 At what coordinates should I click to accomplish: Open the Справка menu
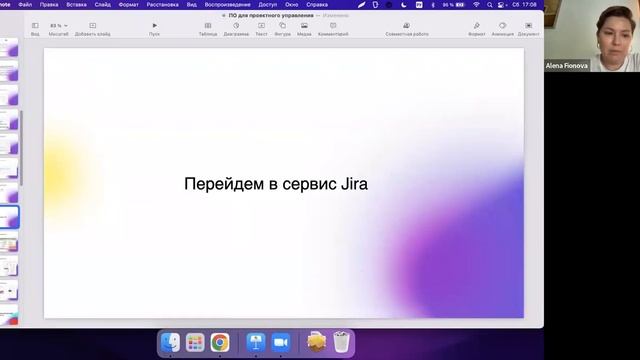[317, 4]
